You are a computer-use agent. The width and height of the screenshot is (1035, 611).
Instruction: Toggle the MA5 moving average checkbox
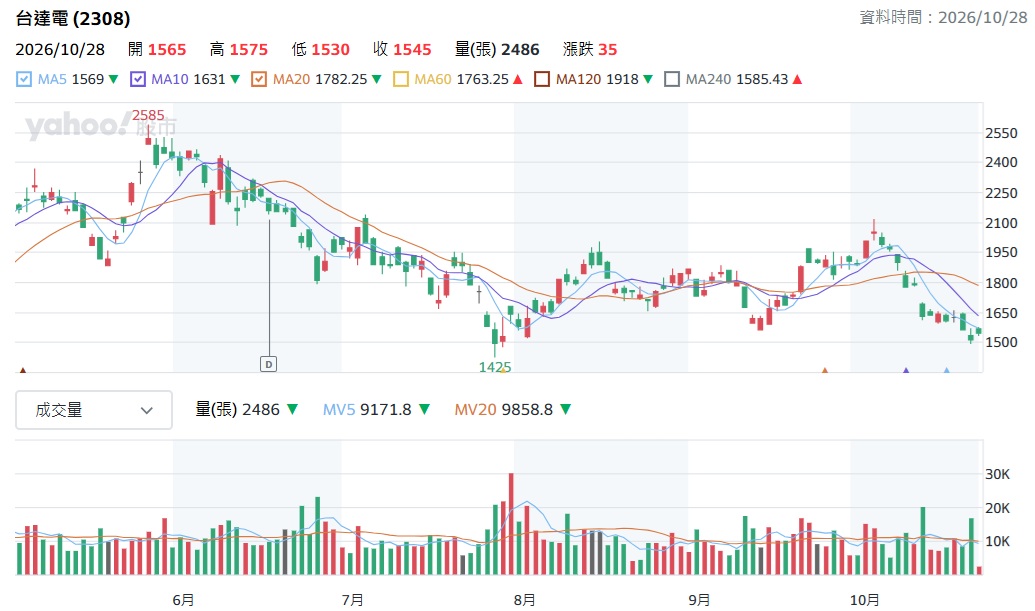24,79
